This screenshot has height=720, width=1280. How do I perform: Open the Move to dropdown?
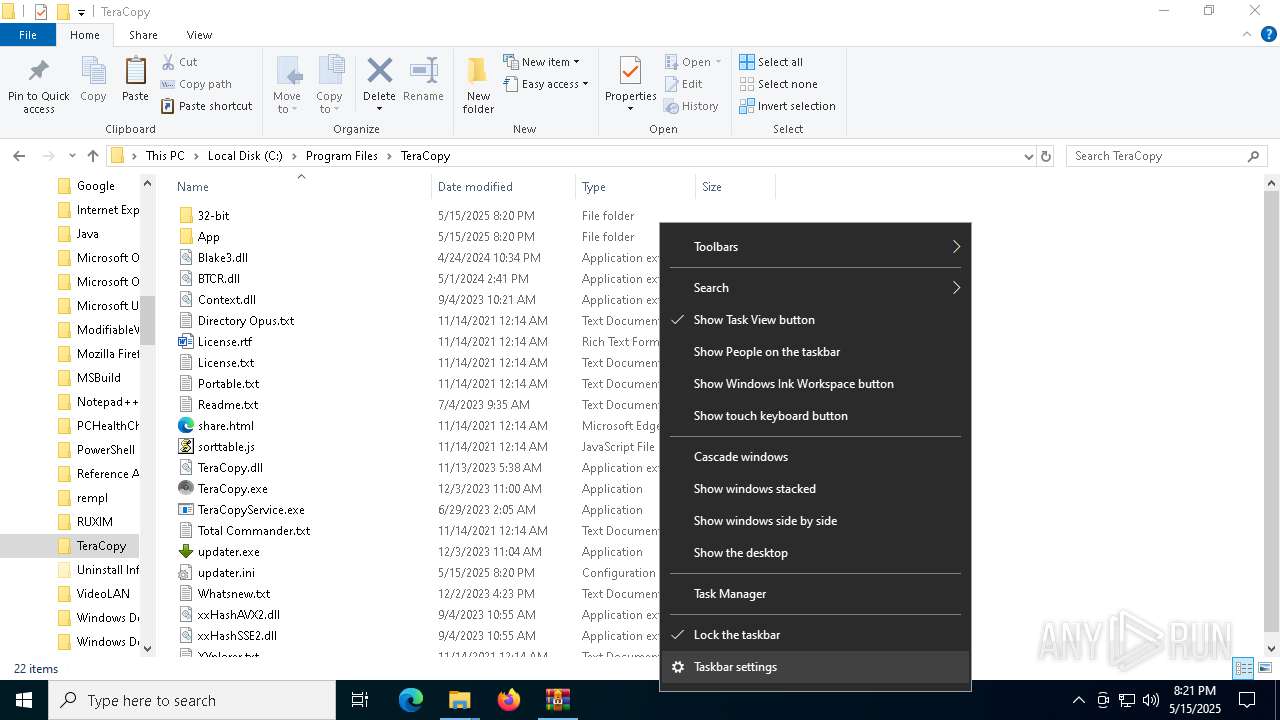click(287, 103)
